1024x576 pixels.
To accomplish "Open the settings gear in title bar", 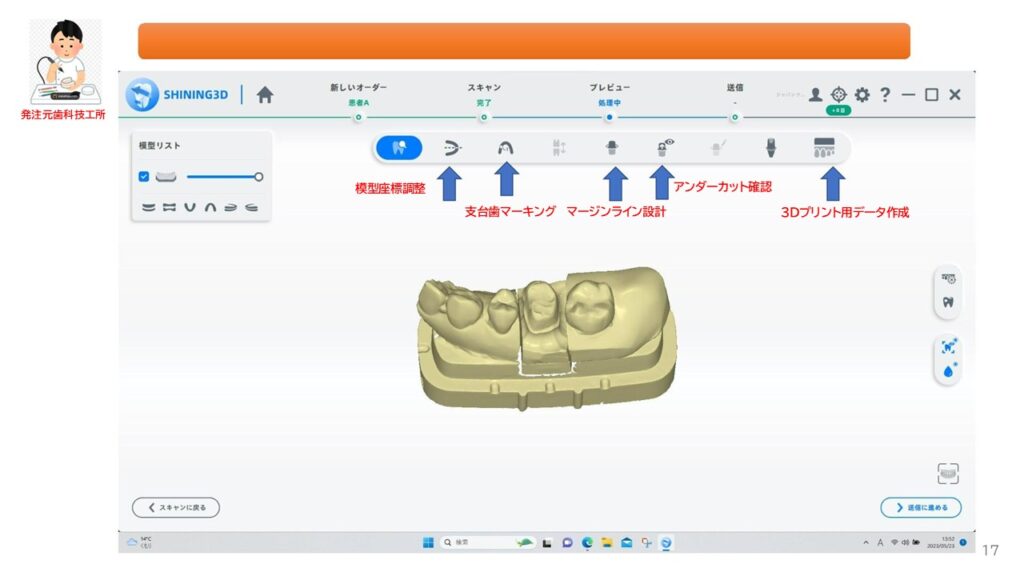I will (861, 95).
